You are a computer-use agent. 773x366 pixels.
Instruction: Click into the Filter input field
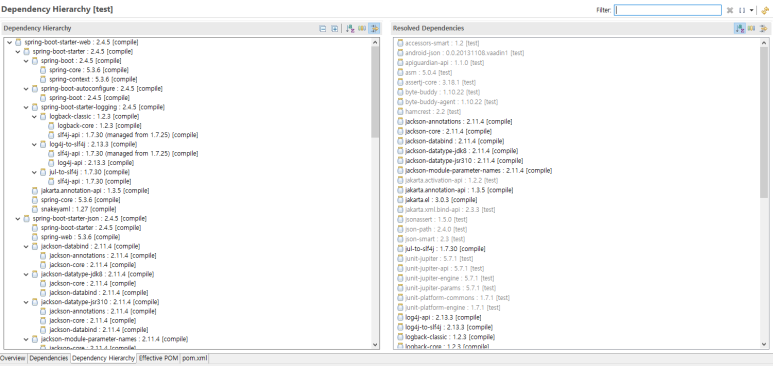(x=668, y=10)
